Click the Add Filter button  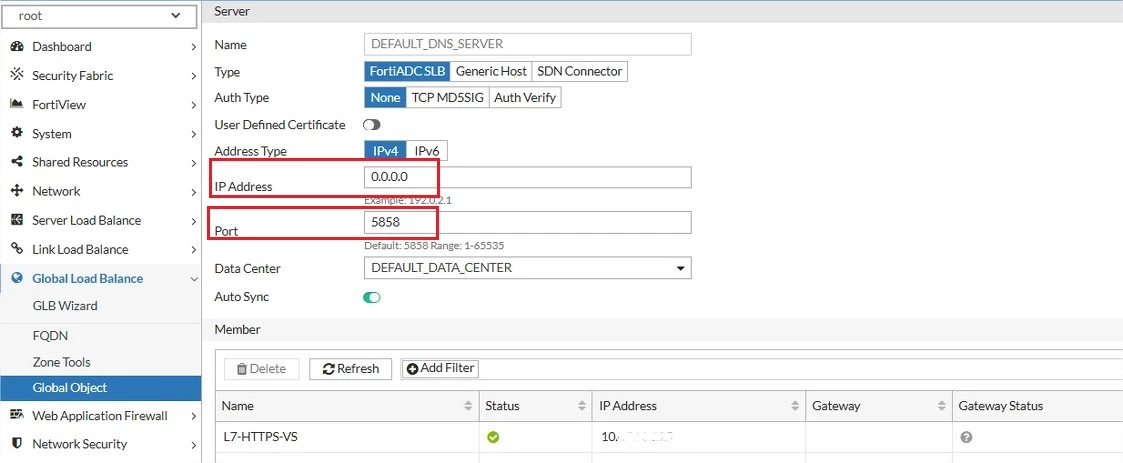tap(440, 368)
